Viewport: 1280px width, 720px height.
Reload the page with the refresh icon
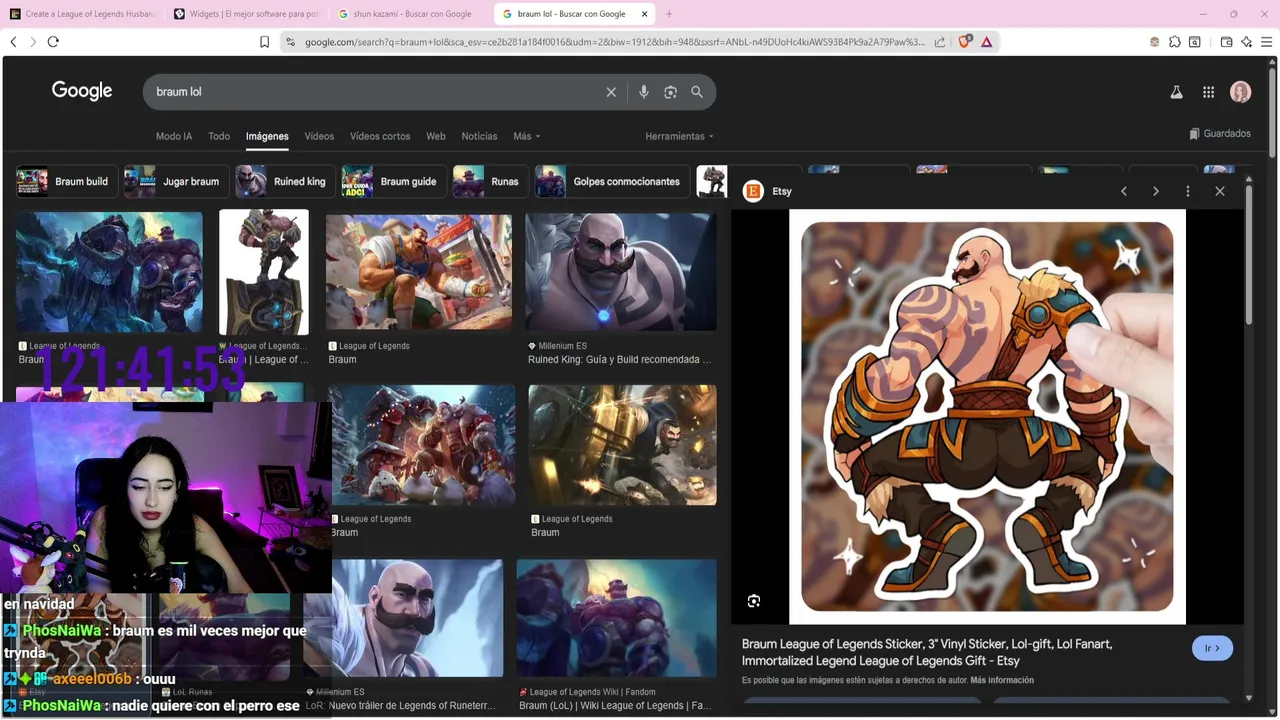click(53, 42)
